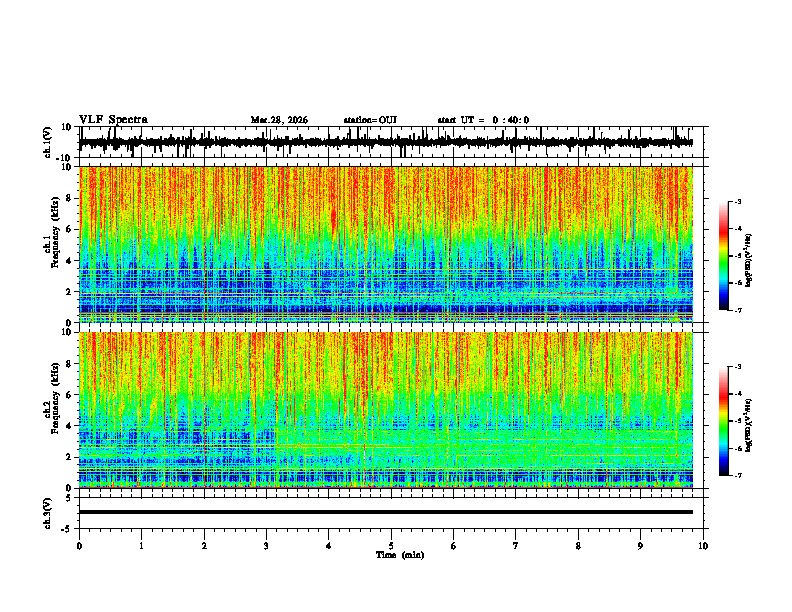Click the "8" kHz tick on ch.2 frequency axis
This screenshot has width=792, height=612.
point(70,364)
